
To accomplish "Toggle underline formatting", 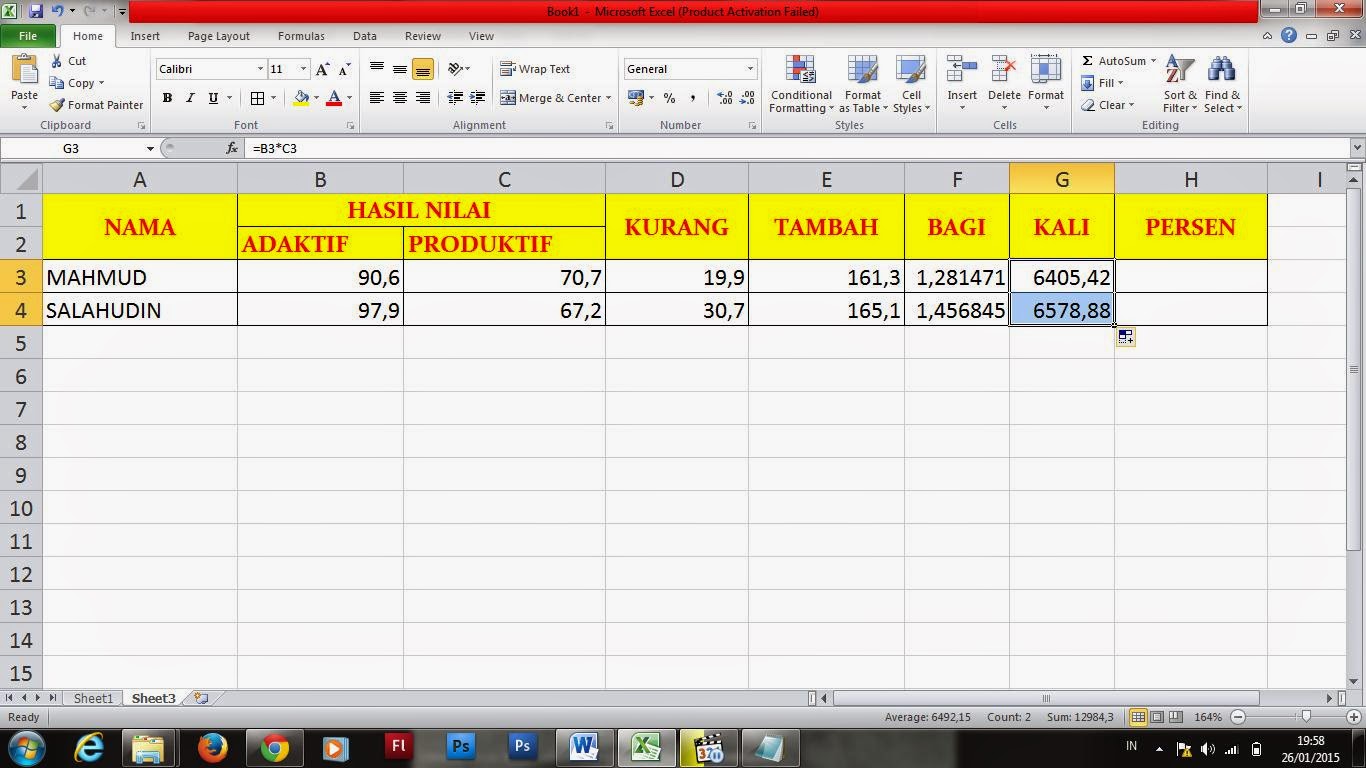I will click(210, 98).
